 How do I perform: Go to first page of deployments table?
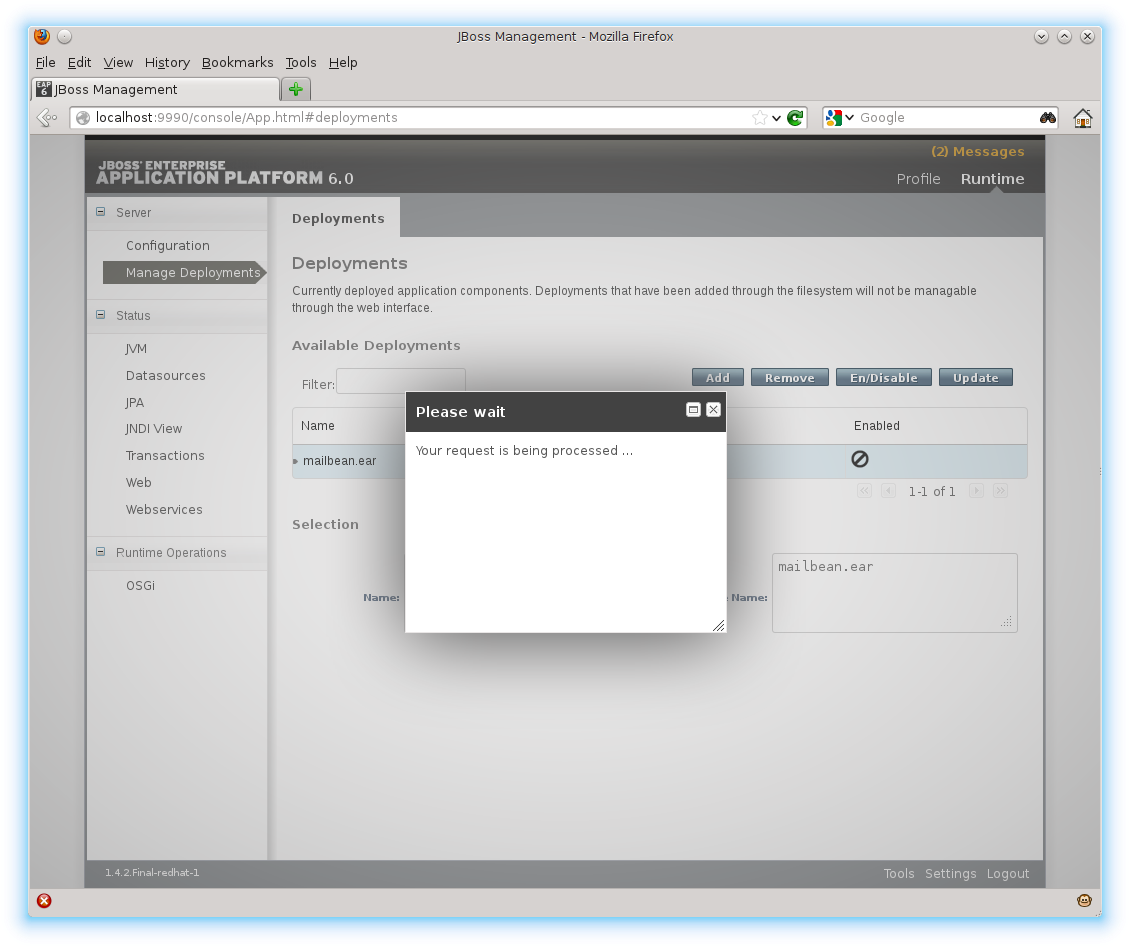click(x=865, y=491)
